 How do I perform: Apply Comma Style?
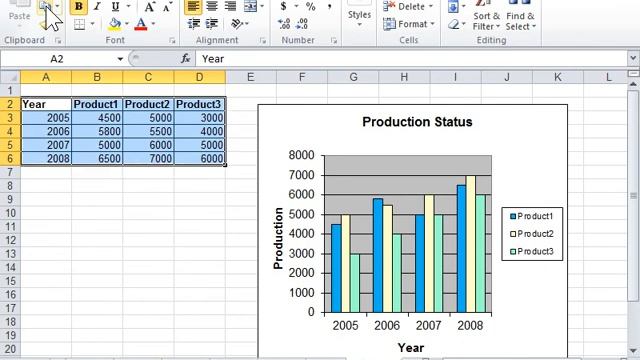[x=329, y=7]
